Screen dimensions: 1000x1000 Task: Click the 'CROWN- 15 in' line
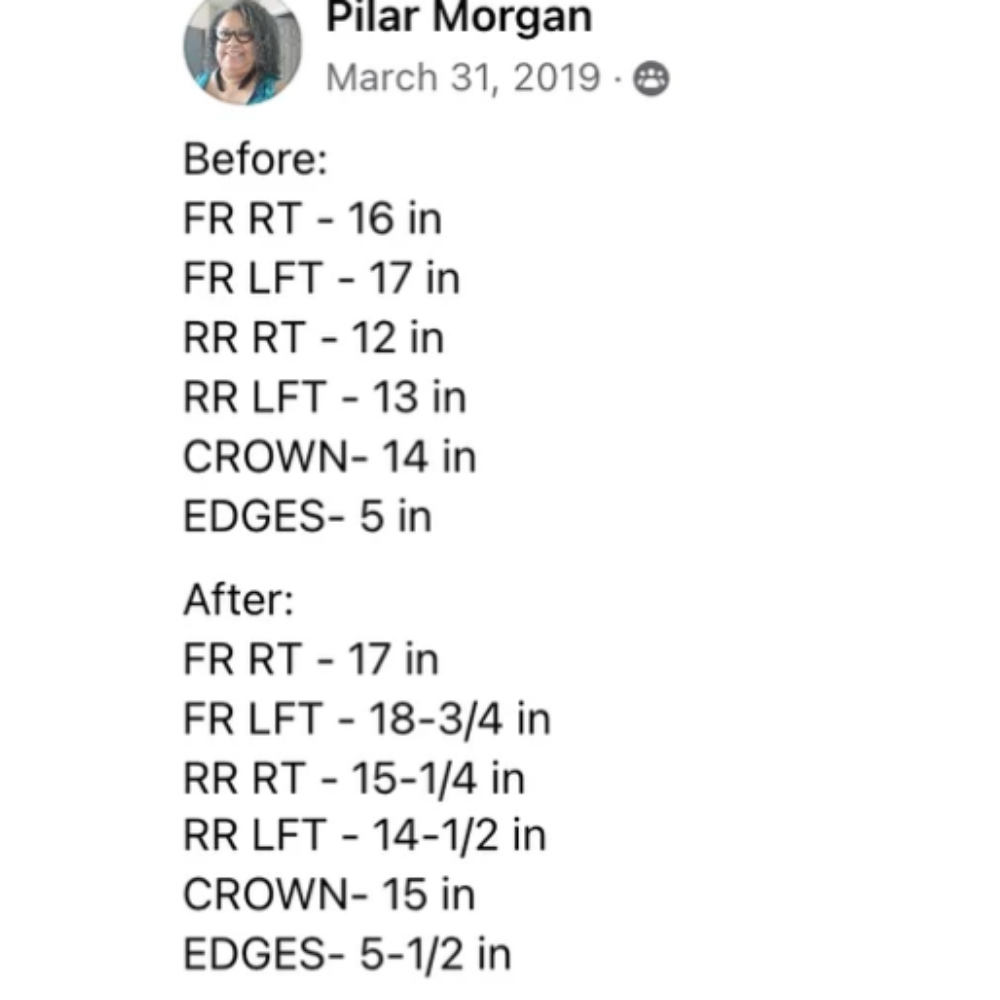pyautogui.click(x=329, y=895)
